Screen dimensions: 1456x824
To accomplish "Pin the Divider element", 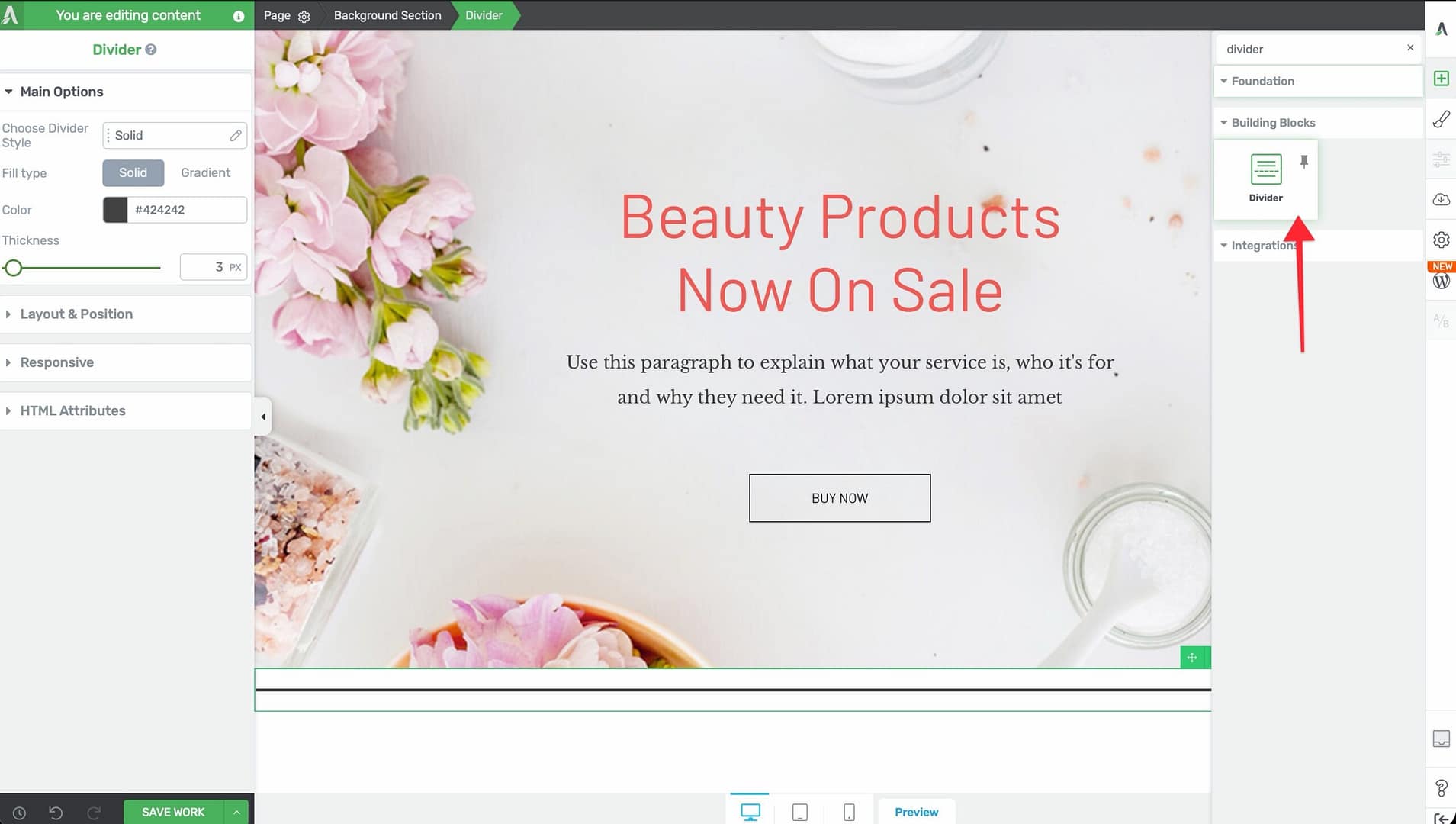I will (x=1304, y=161).
